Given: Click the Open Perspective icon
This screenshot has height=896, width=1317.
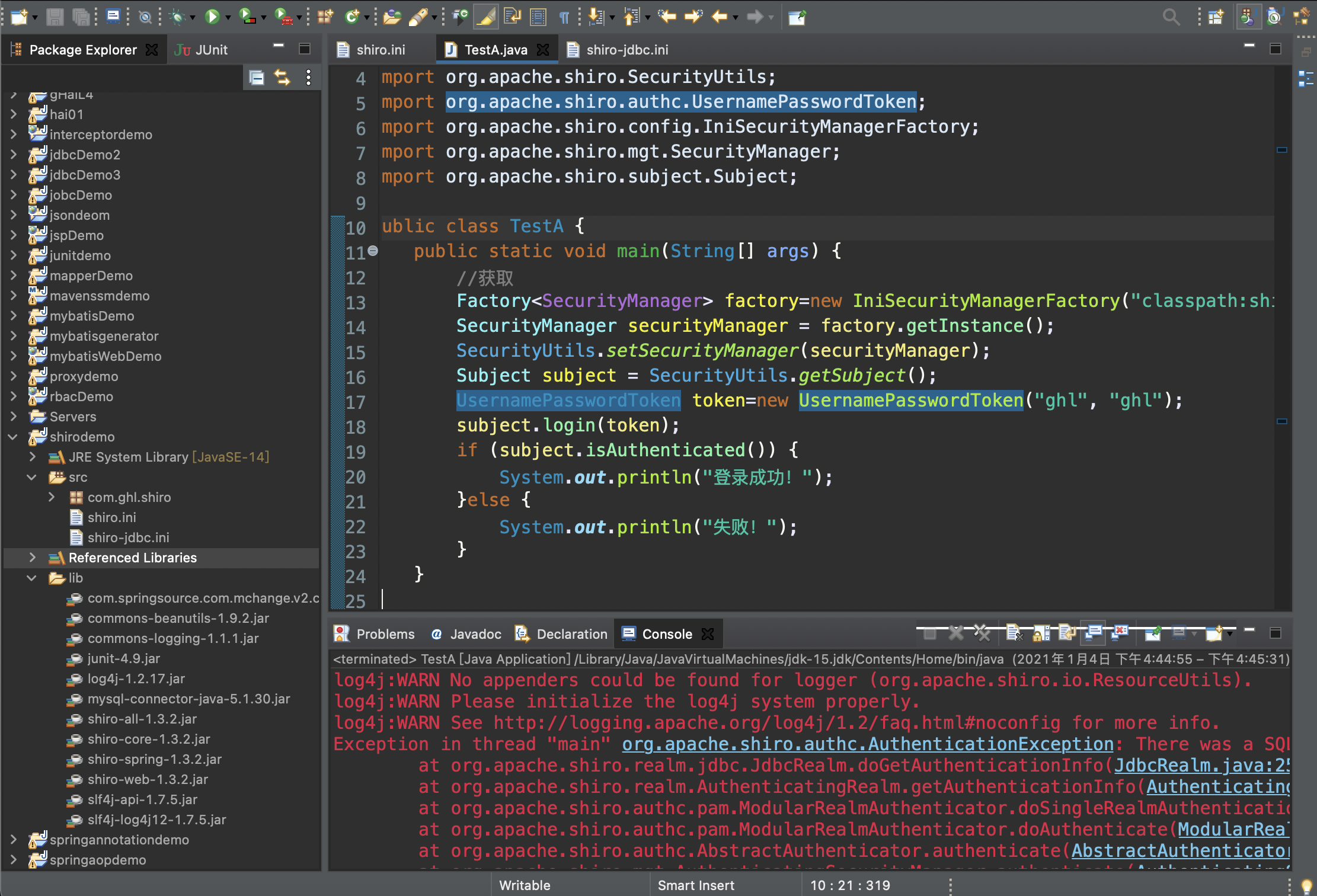Looking at the screenshot, I should (1216, 17).
